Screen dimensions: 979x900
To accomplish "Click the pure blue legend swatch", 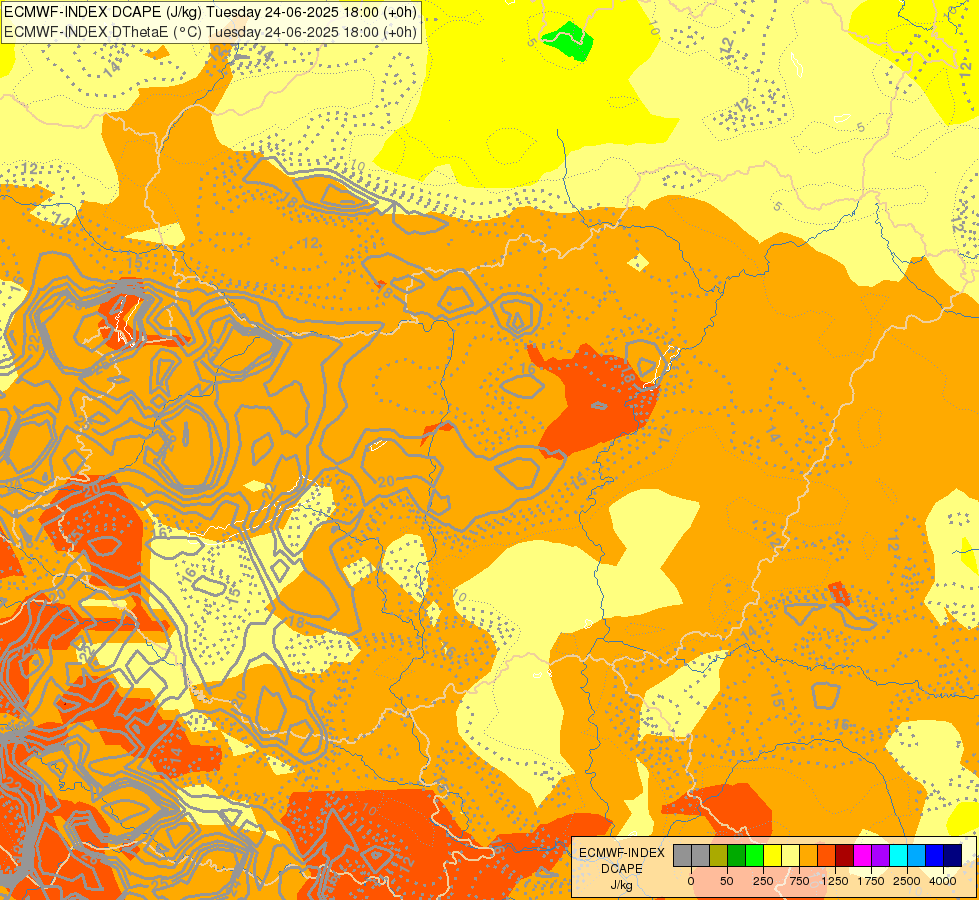I will [935, 856].
